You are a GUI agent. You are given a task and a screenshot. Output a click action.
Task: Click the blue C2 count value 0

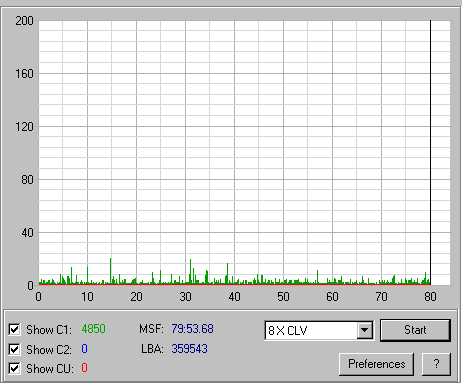click(84, 349)
